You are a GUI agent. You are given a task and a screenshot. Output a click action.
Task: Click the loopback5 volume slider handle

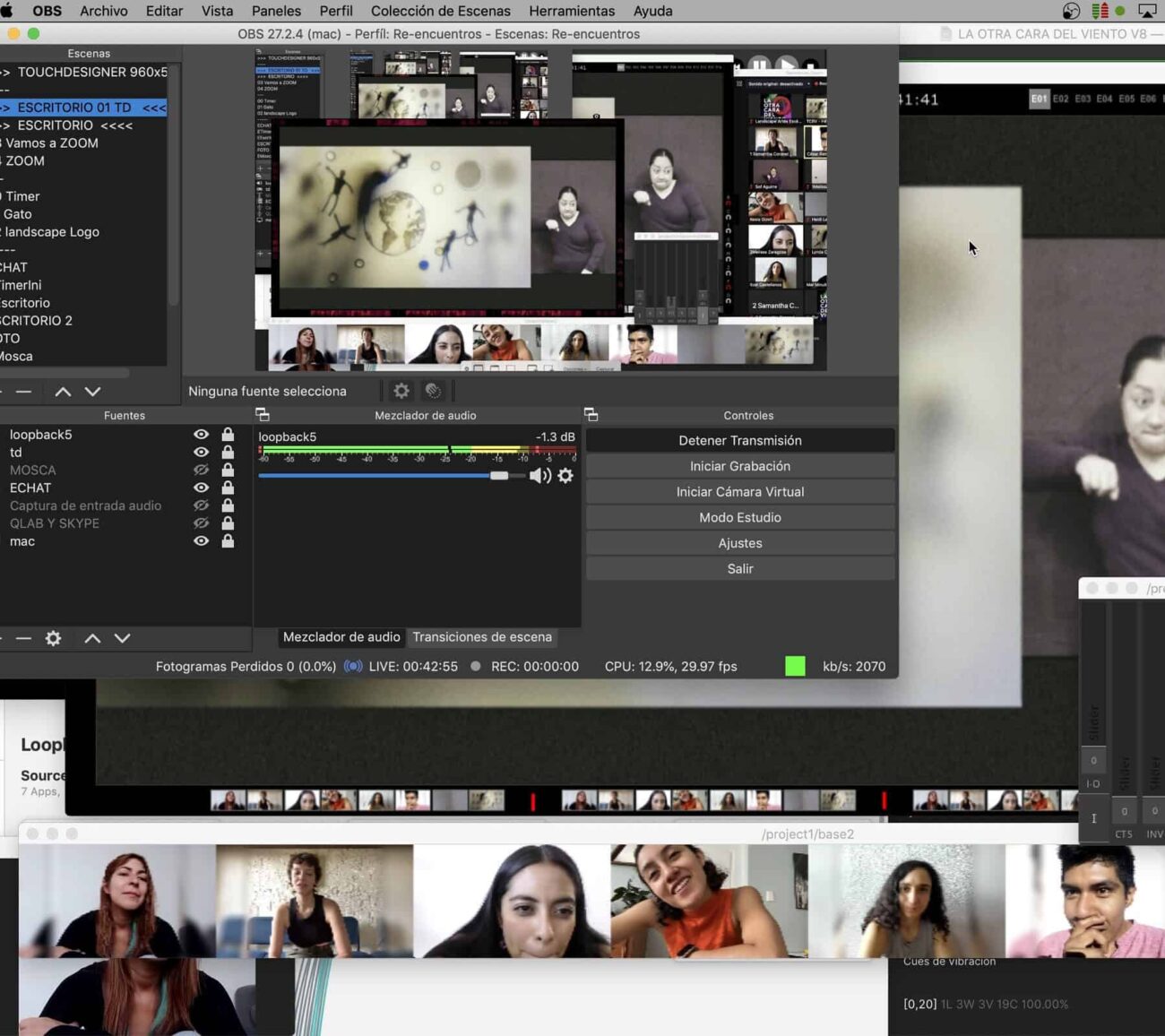(499, 476)
